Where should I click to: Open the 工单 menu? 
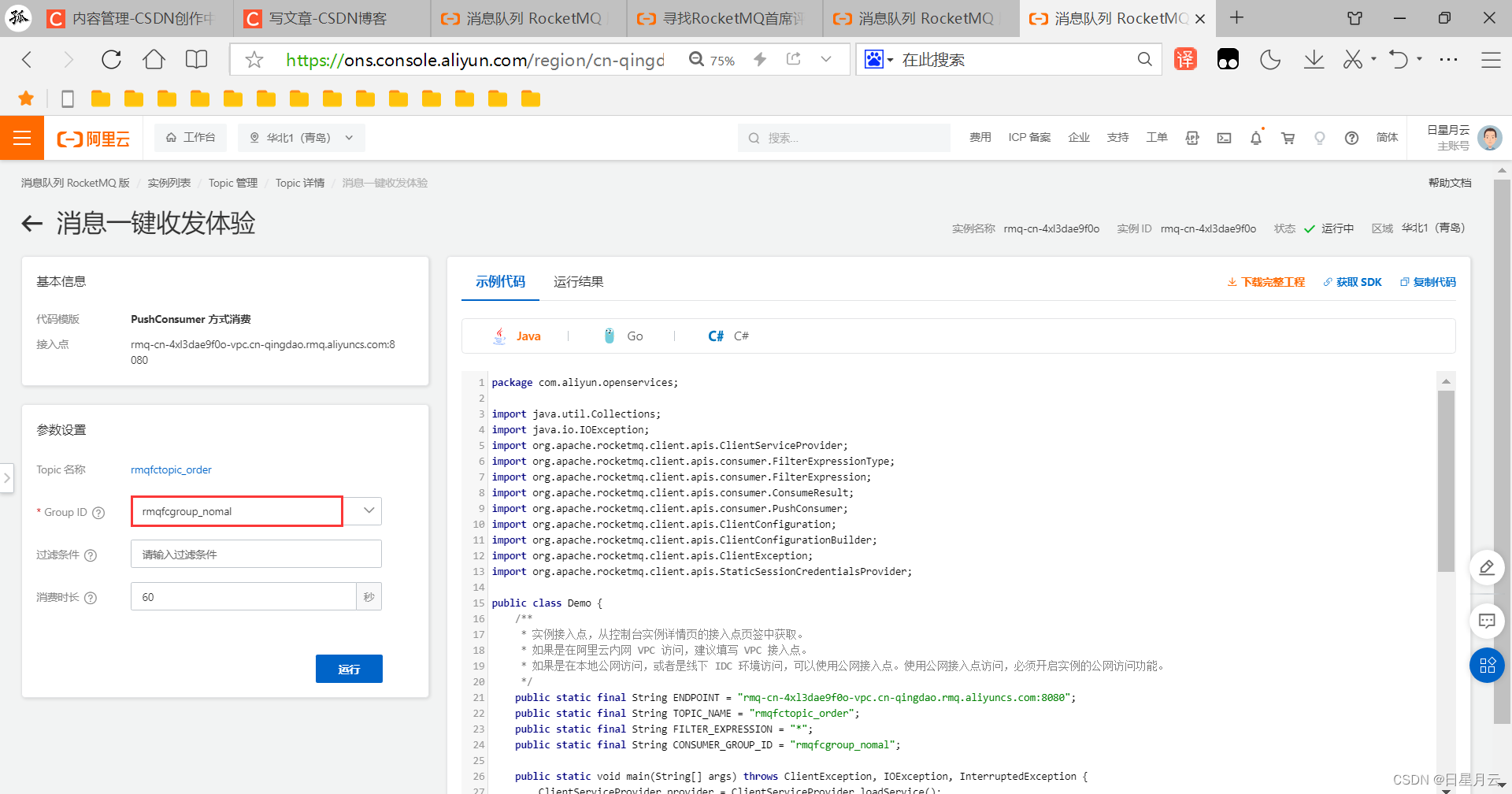[1156, 137]
